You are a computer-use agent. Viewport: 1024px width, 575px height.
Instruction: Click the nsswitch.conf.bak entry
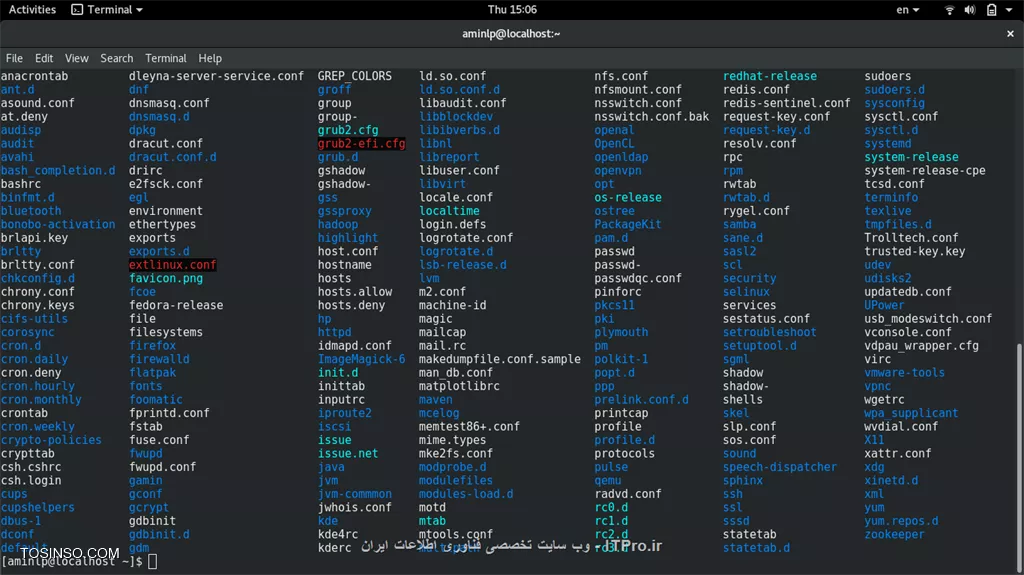(x=651, y=116)
